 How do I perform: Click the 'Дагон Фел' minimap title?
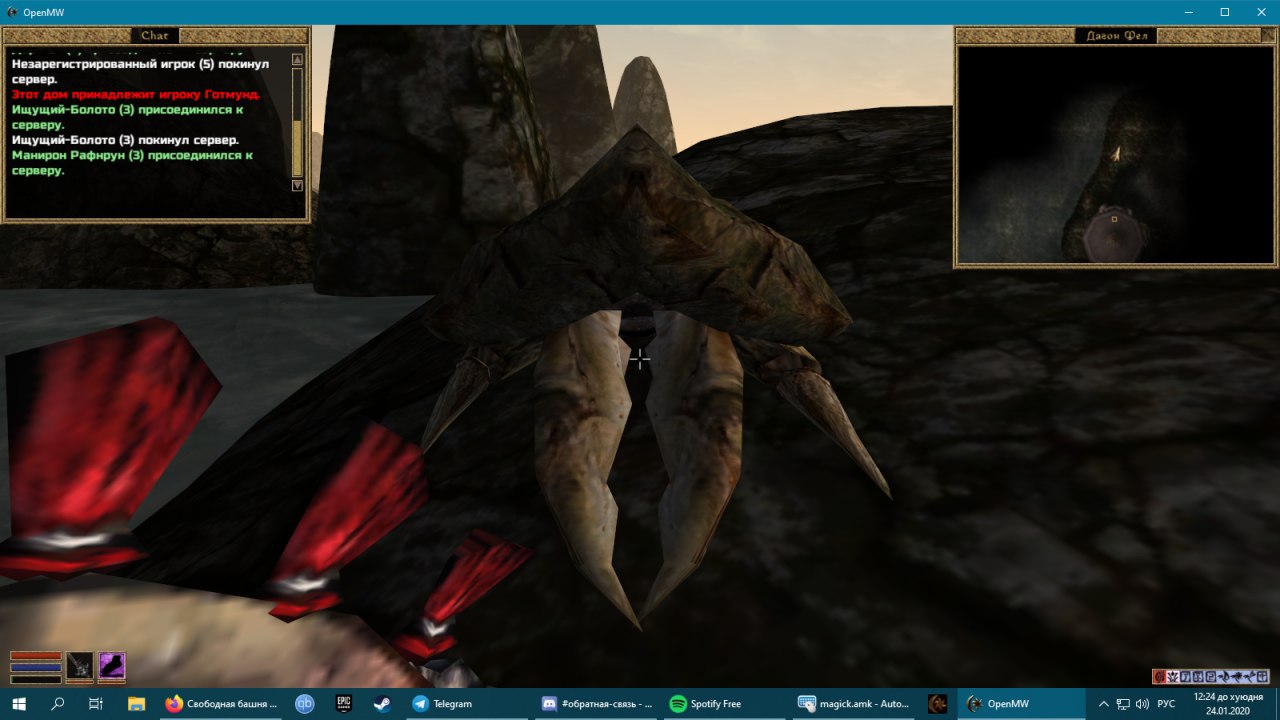(x=1116, y=36)
